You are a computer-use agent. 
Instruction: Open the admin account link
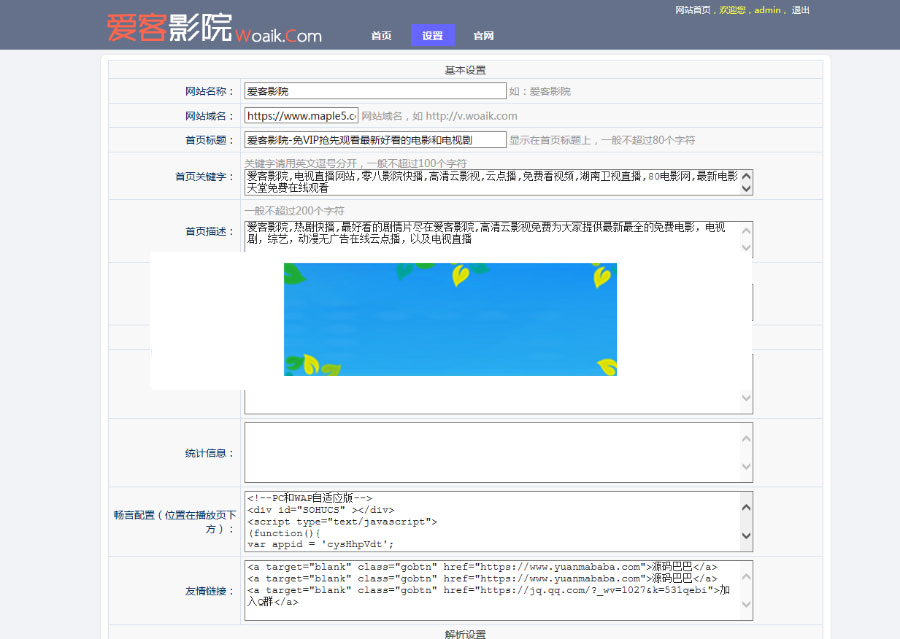[x=766, y=9]
